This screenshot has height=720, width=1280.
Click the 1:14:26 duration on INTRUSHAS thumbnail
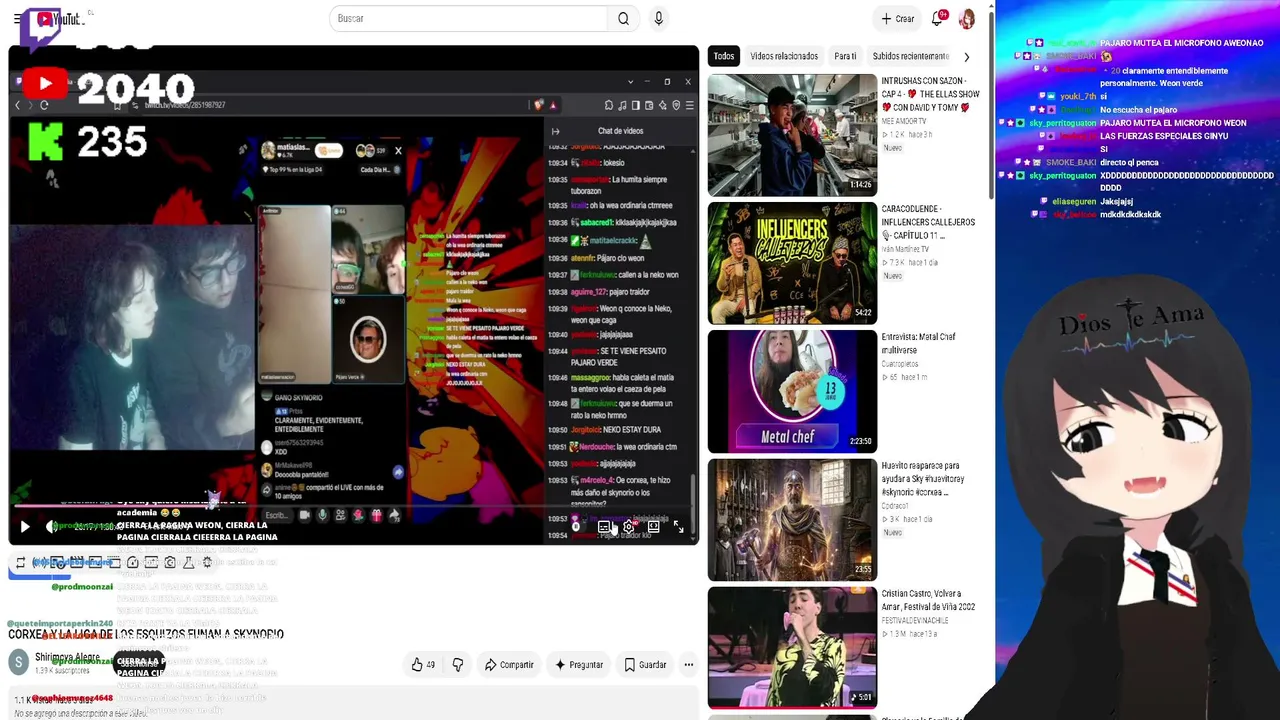[859, 185]
